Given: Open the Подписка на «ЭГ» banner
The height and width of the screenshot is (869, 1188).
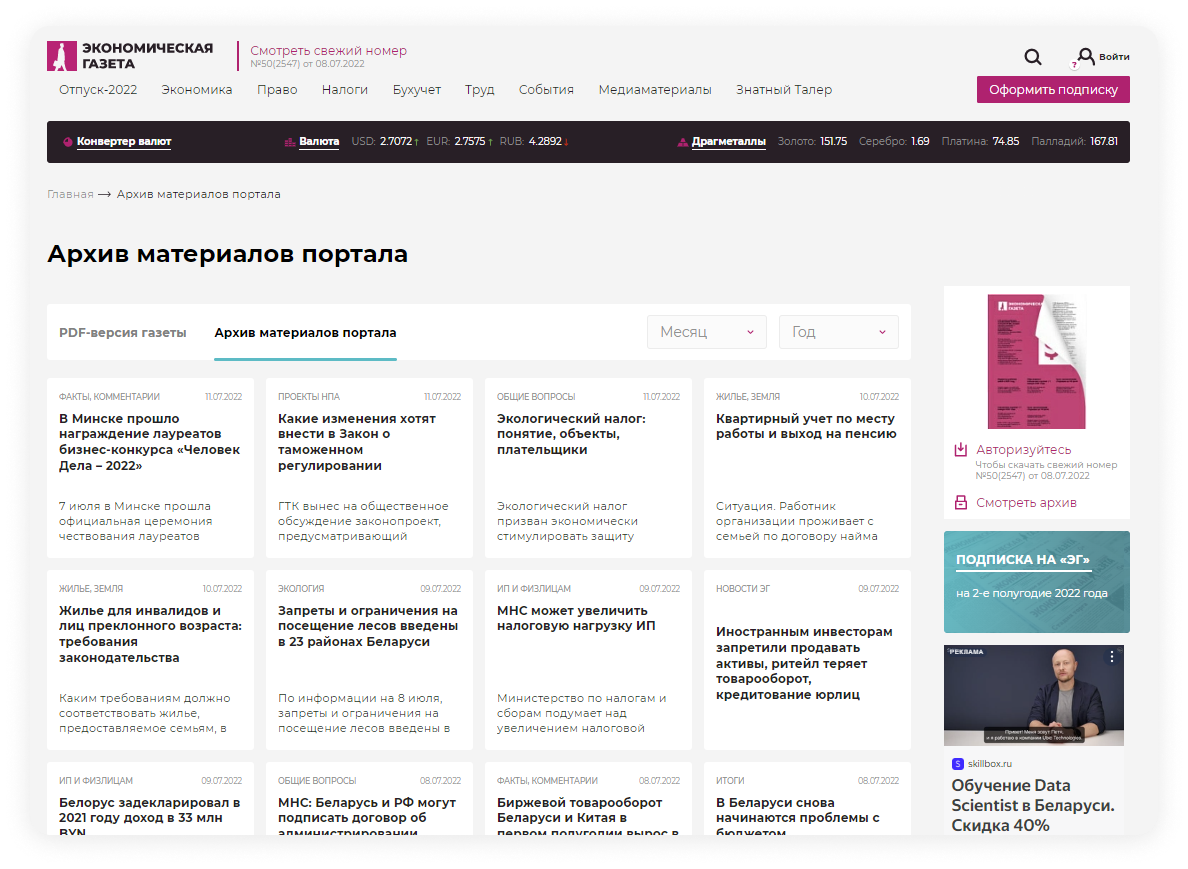Looking at the screenshot, I should (1036, 581).
